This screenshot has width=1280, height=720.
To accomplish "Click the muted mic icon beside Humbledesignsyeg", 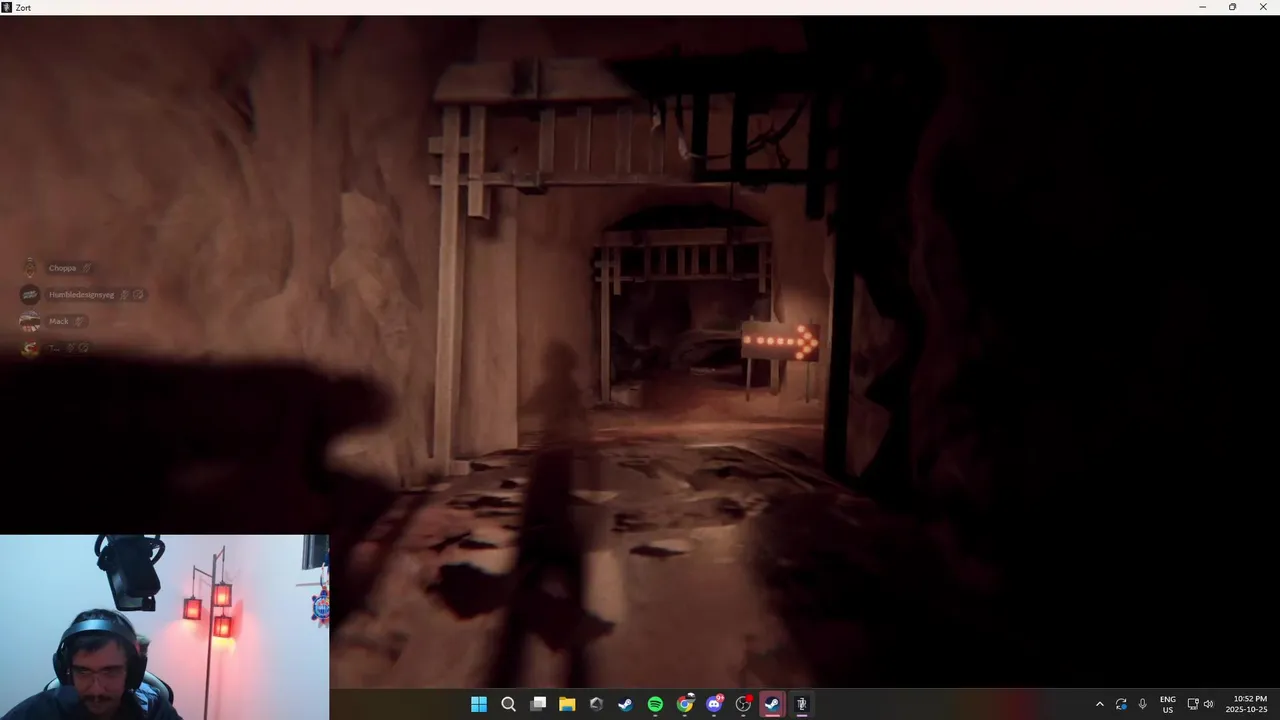I will (x=124, y=295).
